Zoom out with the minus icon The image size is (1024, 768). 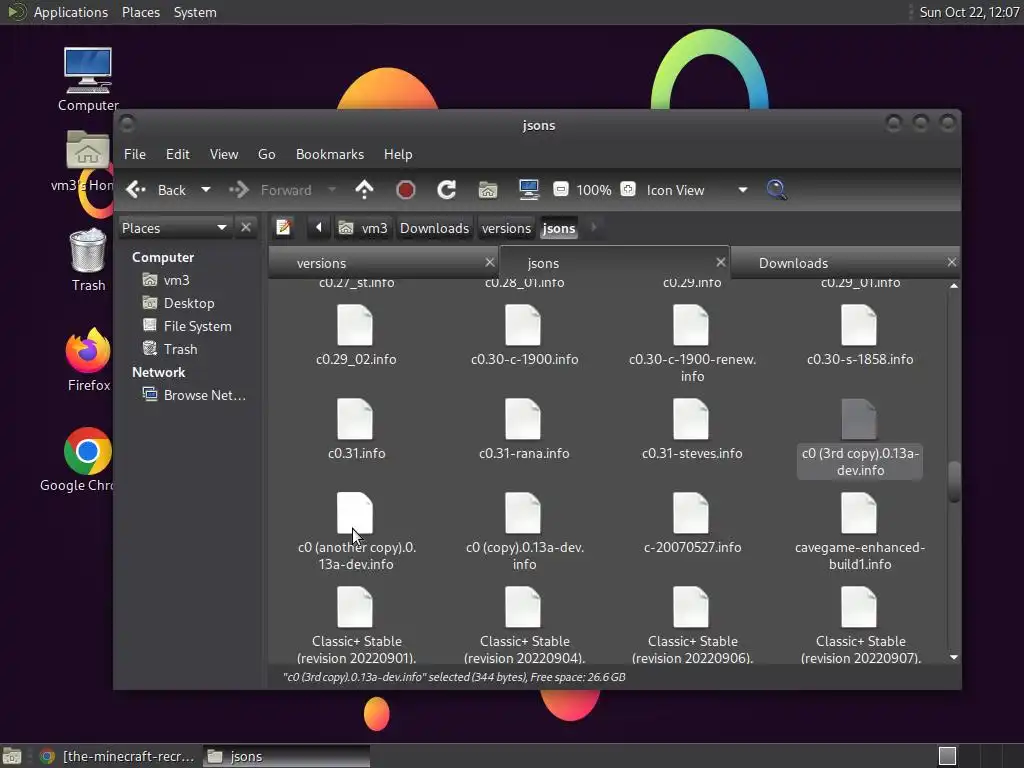pyautogui.click(x=560, y=189)
